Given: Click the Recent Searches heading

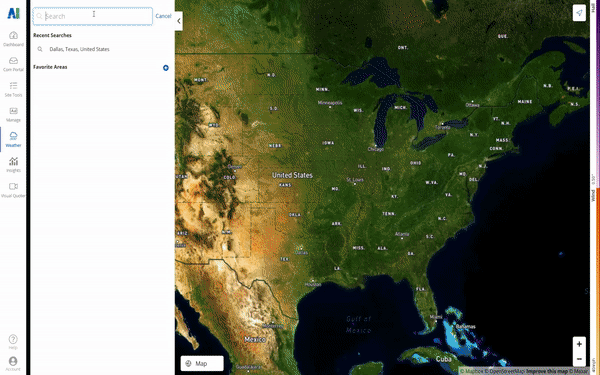Looking at the screenshot, I should pos(52,35).
